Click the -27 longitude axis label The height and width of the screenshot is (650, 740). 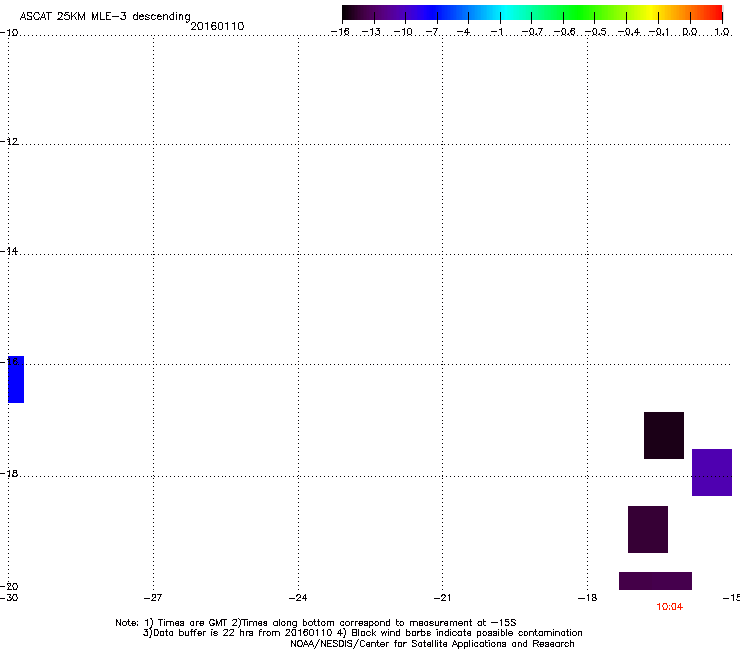[x=153, y=598]
